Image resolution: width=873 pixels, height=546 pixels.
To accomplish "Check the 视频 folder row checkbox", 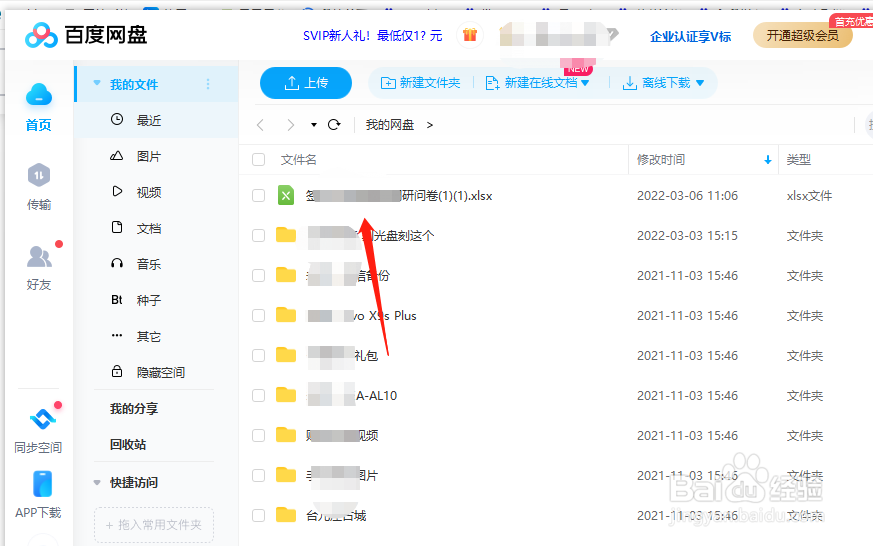I will pos(258,435).
